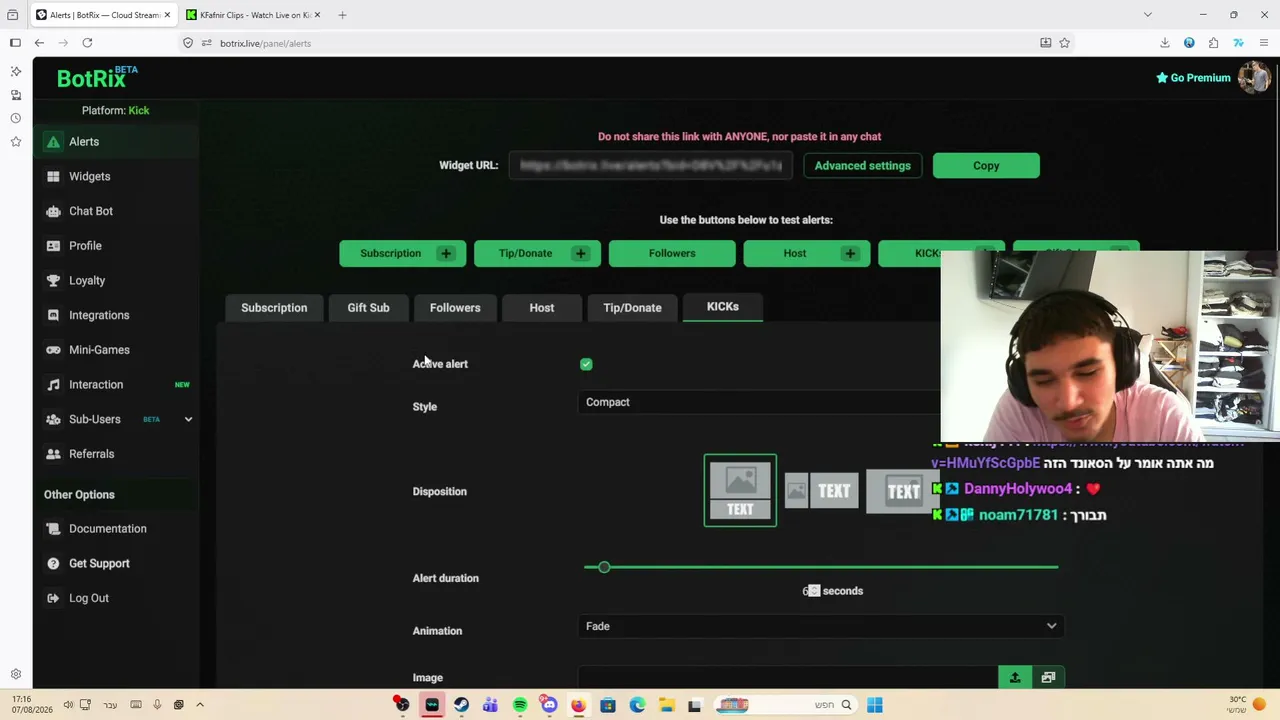
Task: Click the Get Support question mark icon
Action: tap(53, 564)
